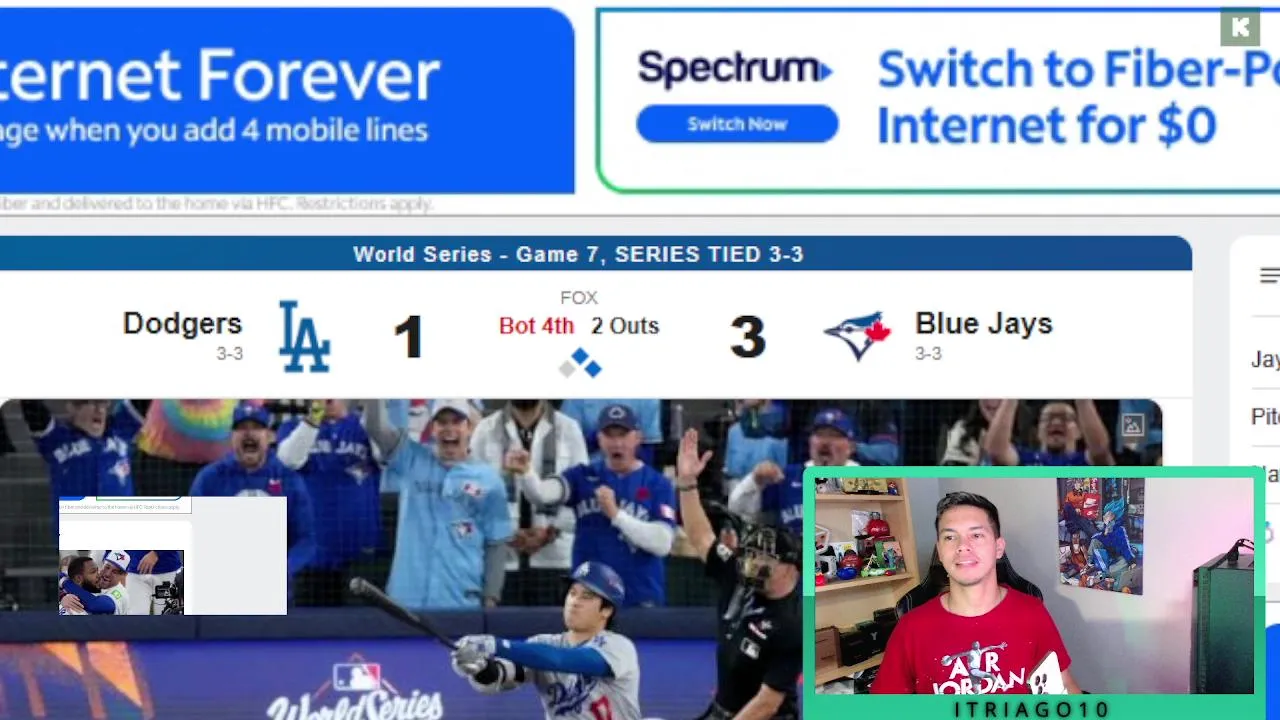Click the Switch Now button

tap(737, 125)
